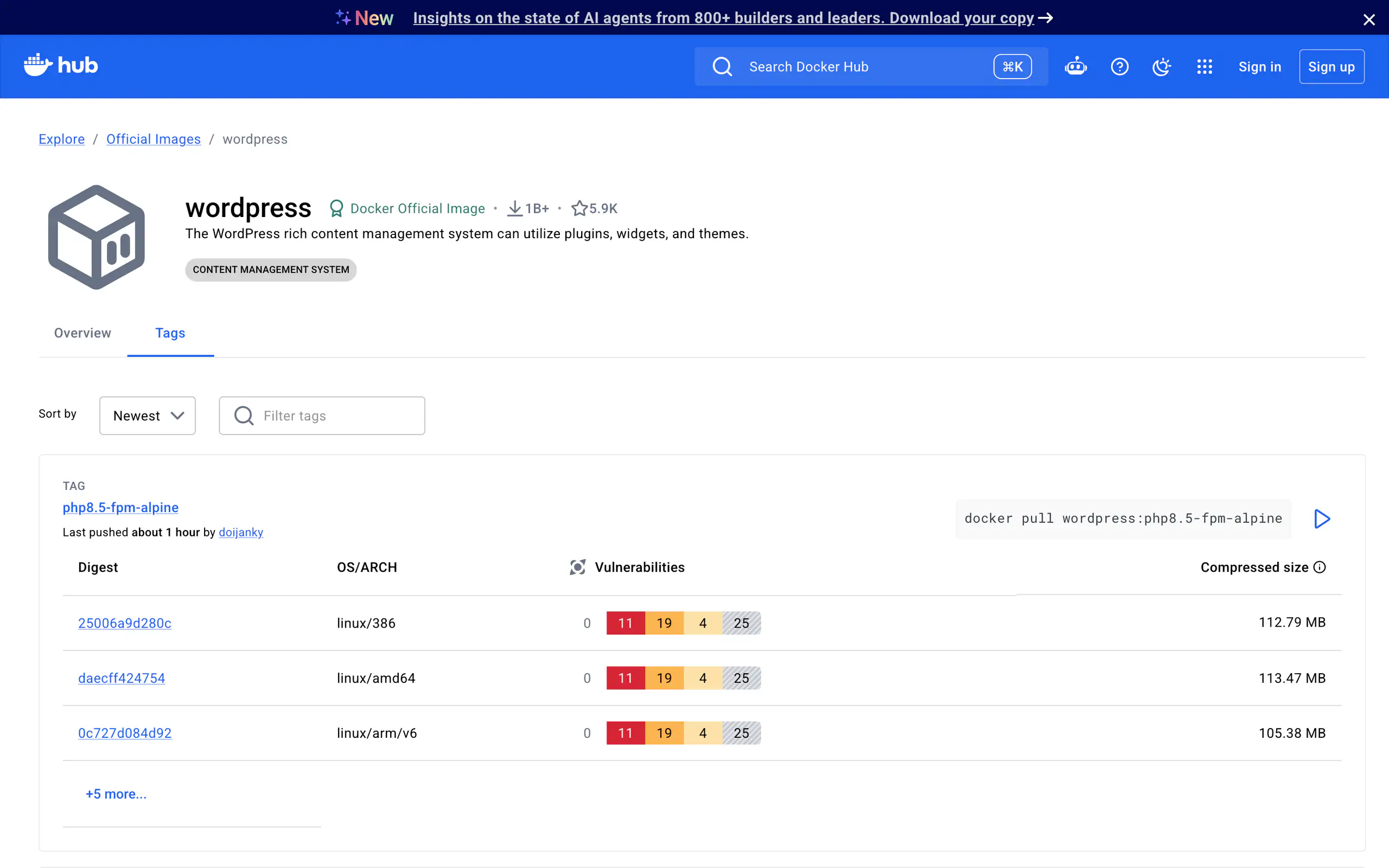The width and height of the screenshot is (1389, 868).
Task: Open the Ask AI robot icon
Action: (1075, 67)
